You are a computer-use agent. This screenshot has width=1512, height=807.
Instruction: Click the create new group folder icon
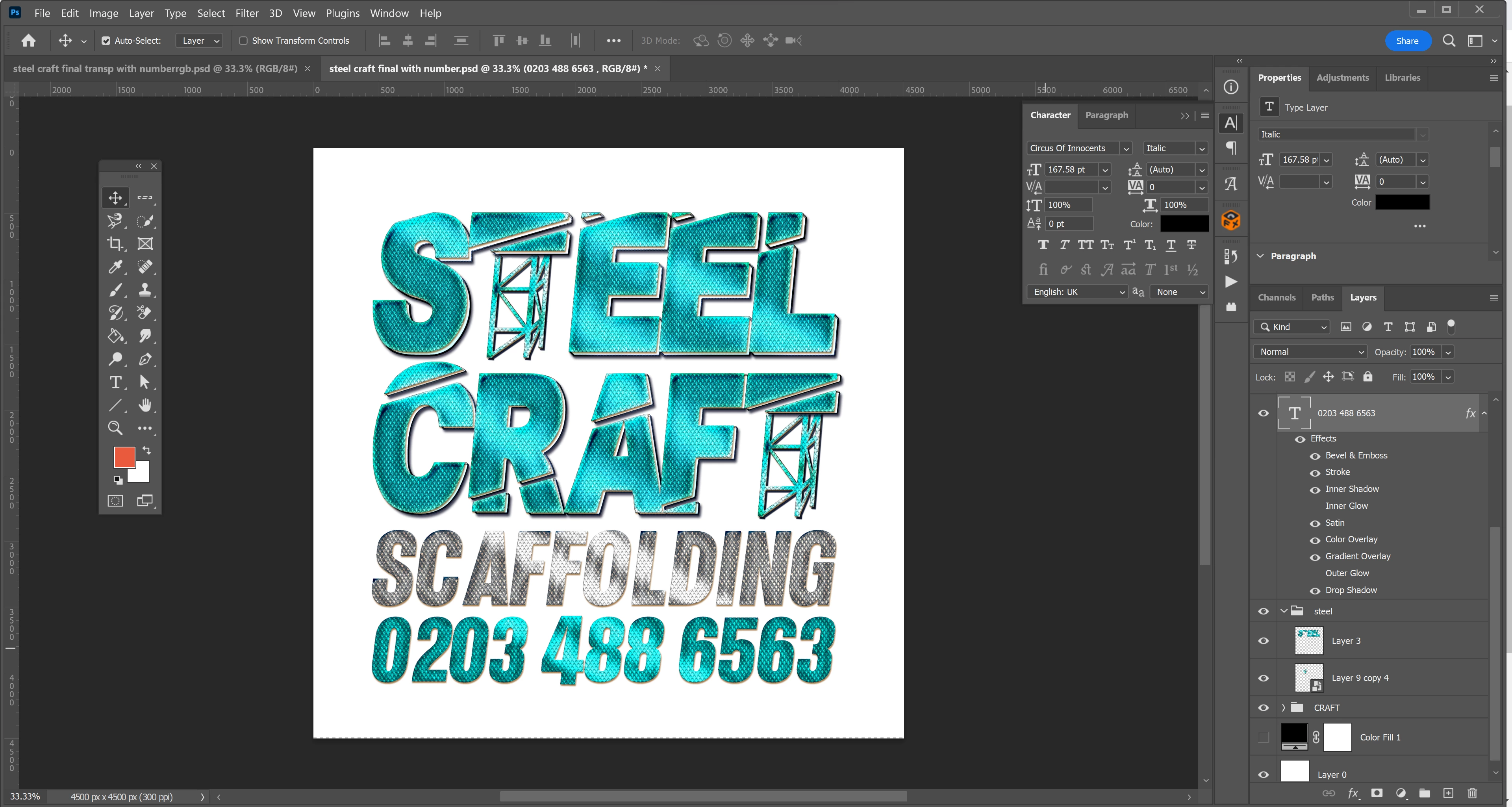[x=1425, y=794]
